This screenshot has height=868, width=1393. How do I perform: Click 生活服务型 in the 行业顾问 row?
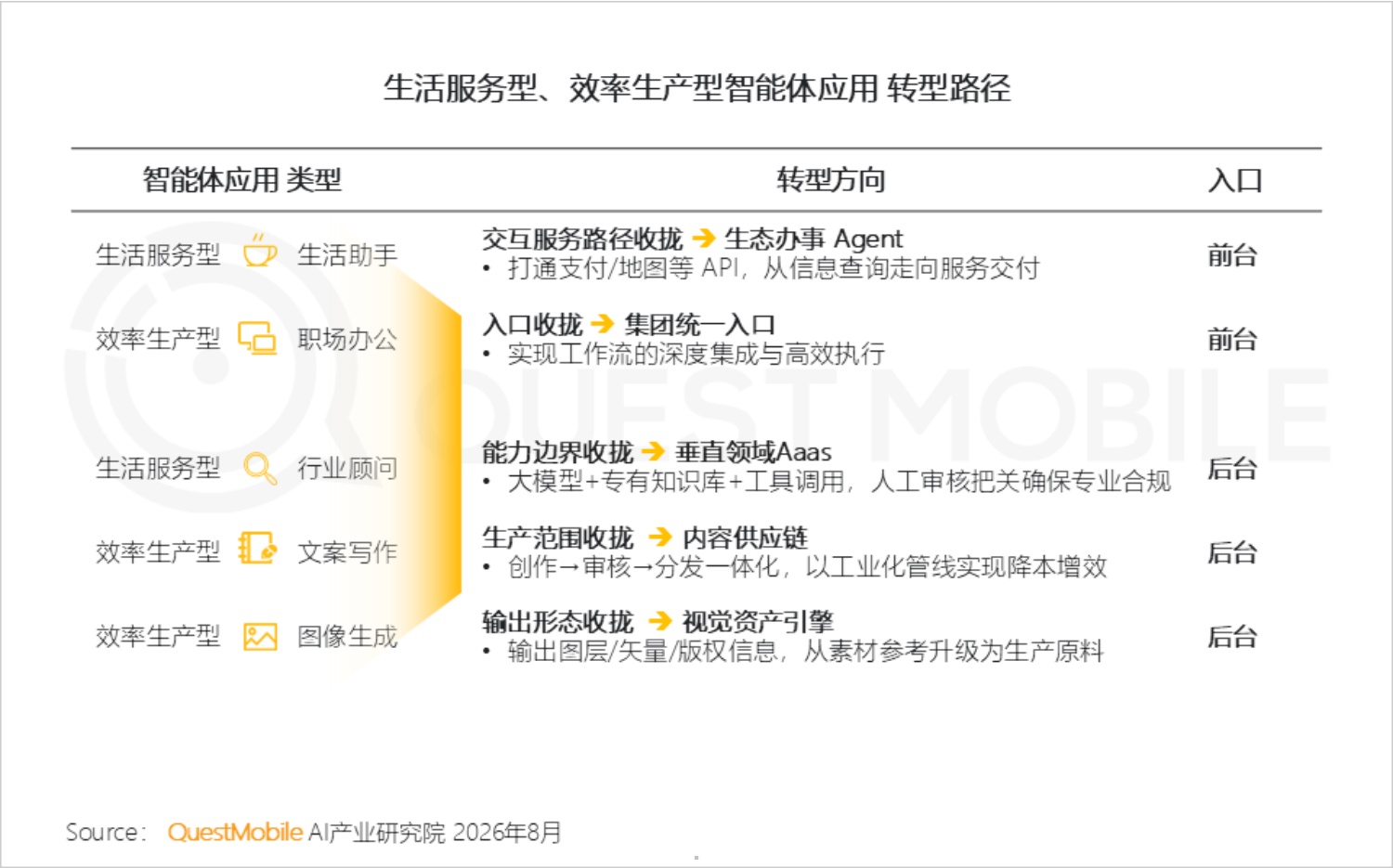click(x=158, y=468)
